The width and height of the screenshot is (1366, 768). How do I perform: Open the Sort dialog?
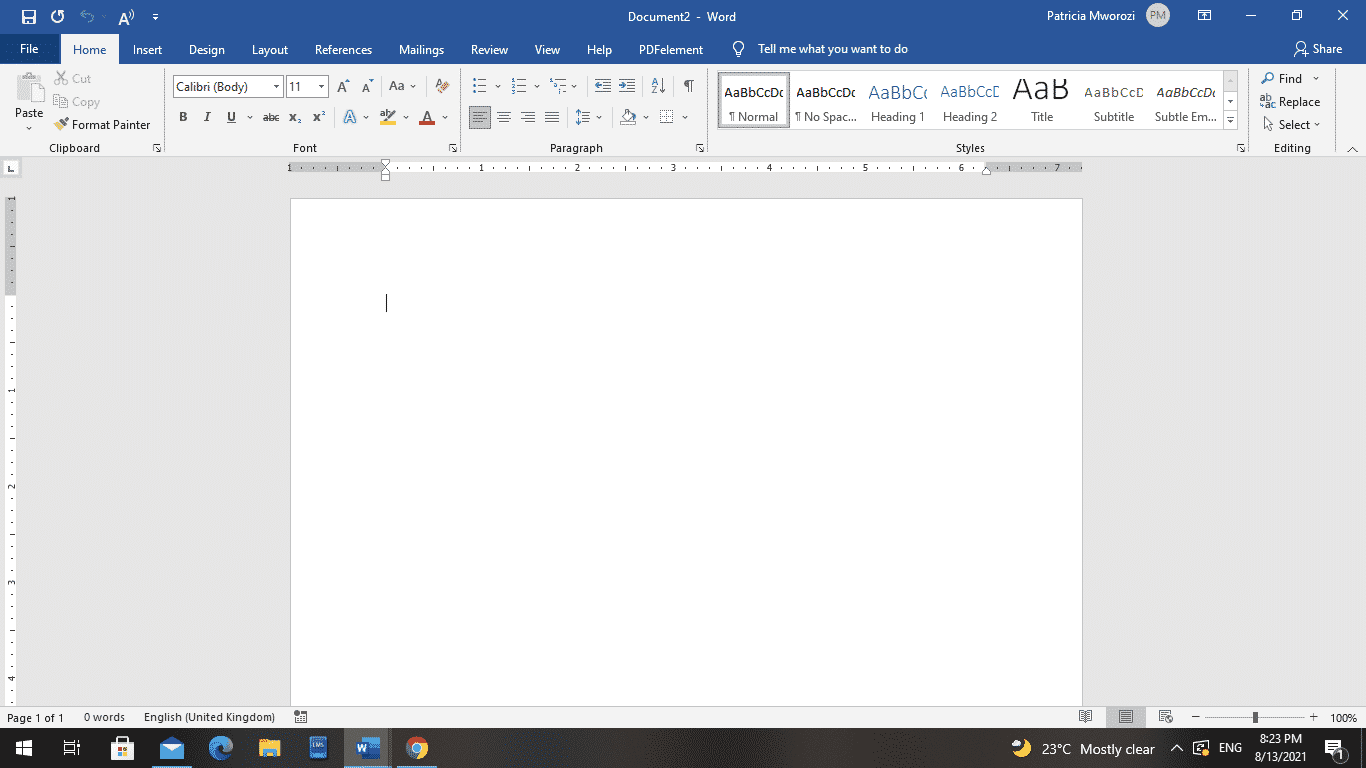(x=657, y=86)
